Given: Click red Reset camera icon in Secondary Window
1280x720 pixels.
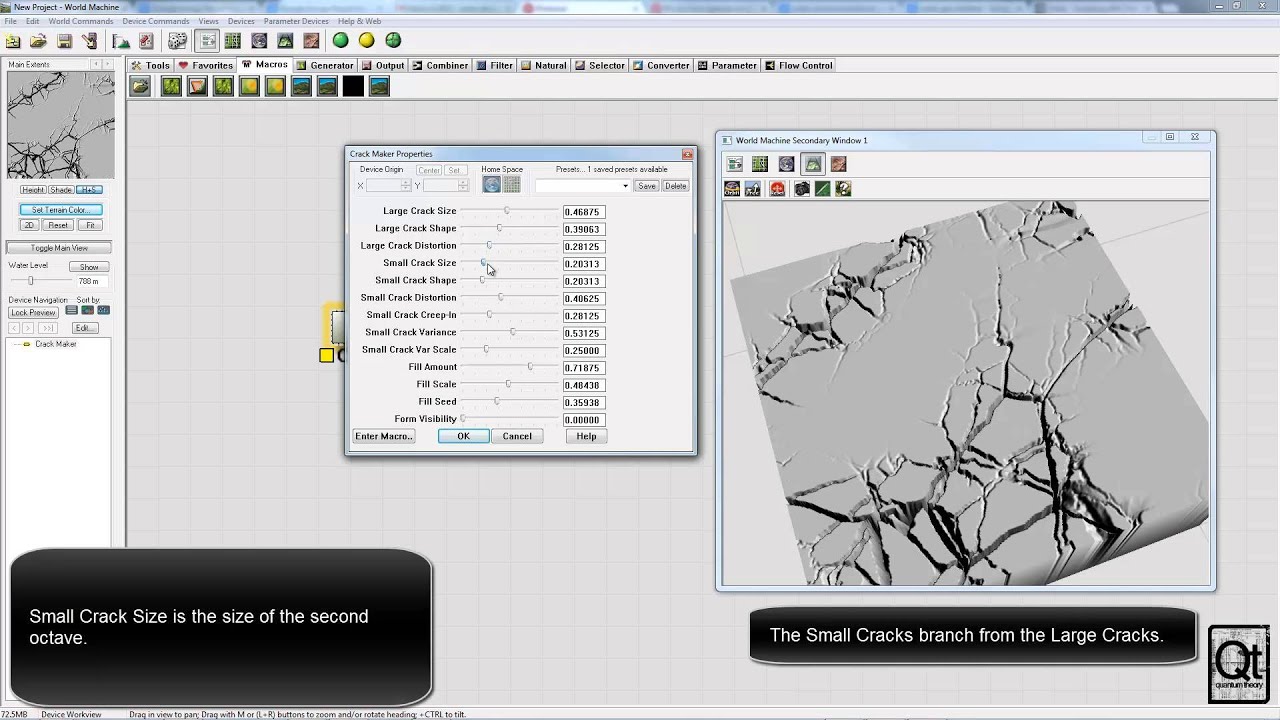Looking at the screenshot, I should [778, 188].
